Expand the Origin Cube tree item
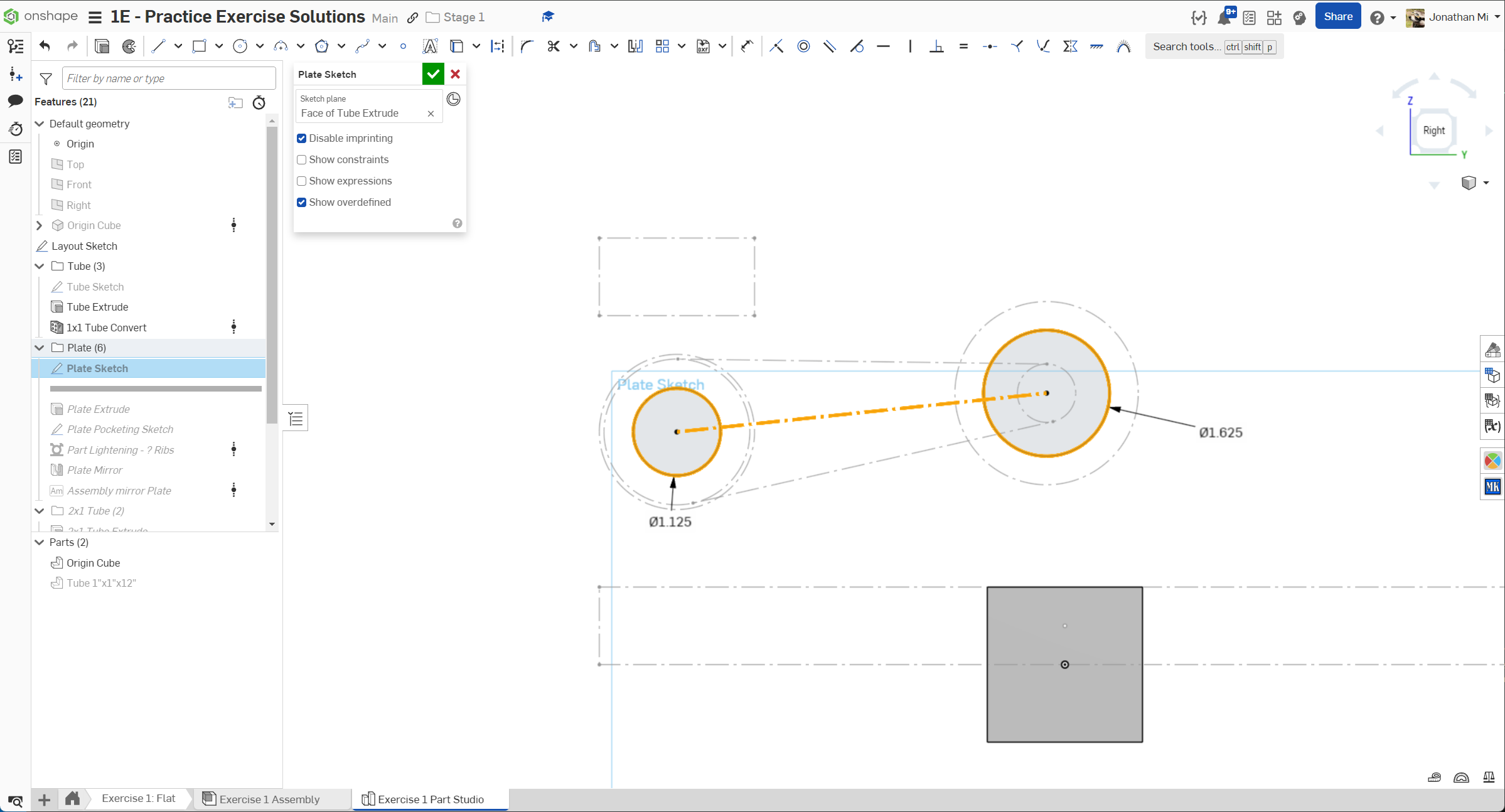 [40, 225]
